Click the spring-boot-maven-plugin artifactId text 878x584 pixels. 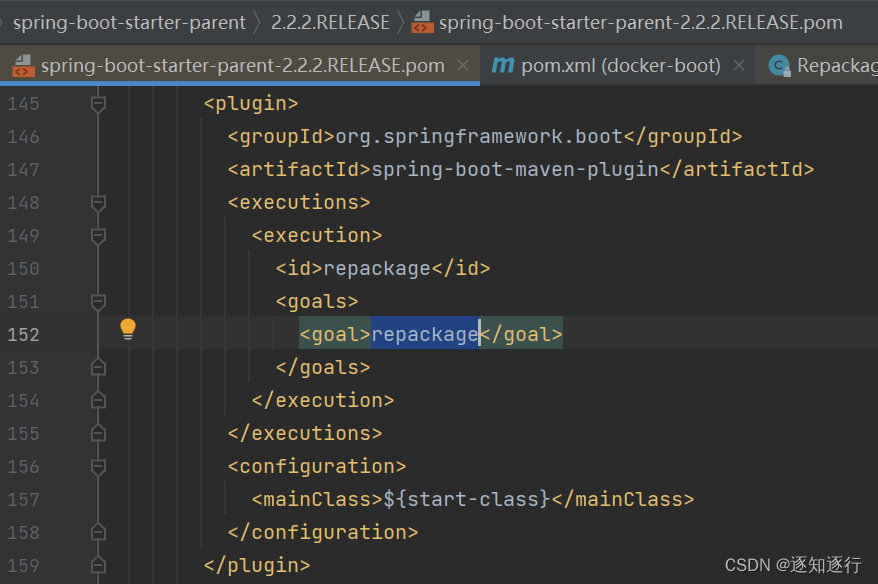click(515, 170)
